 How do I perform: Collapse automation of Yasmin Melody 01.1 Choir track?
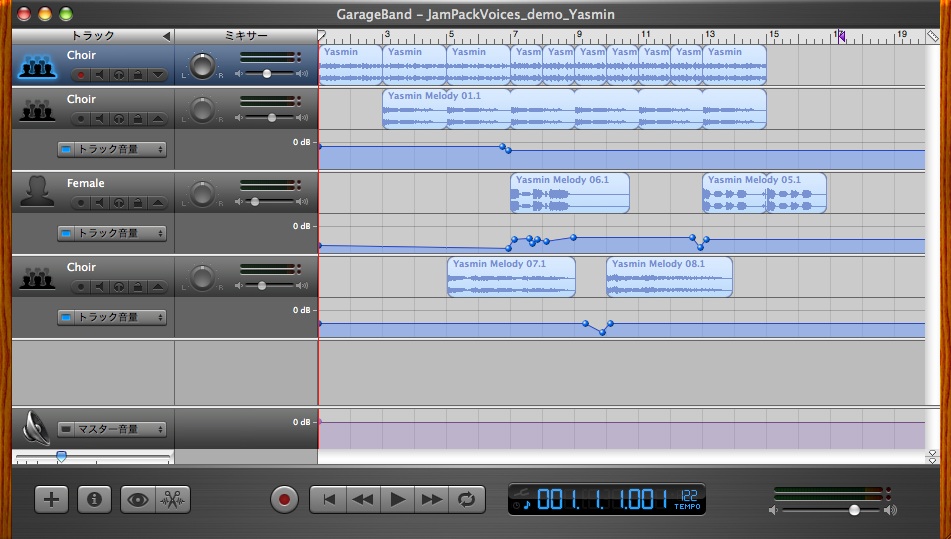click(x=158, y=119)
